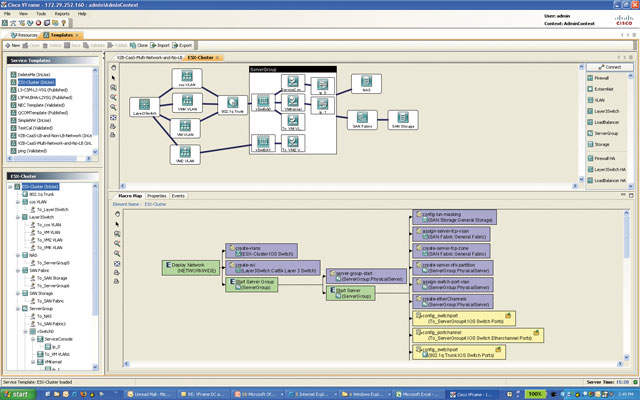Select the Events tab in lower pane
This screenshot has height=400, width=640.
pos(178,196)
